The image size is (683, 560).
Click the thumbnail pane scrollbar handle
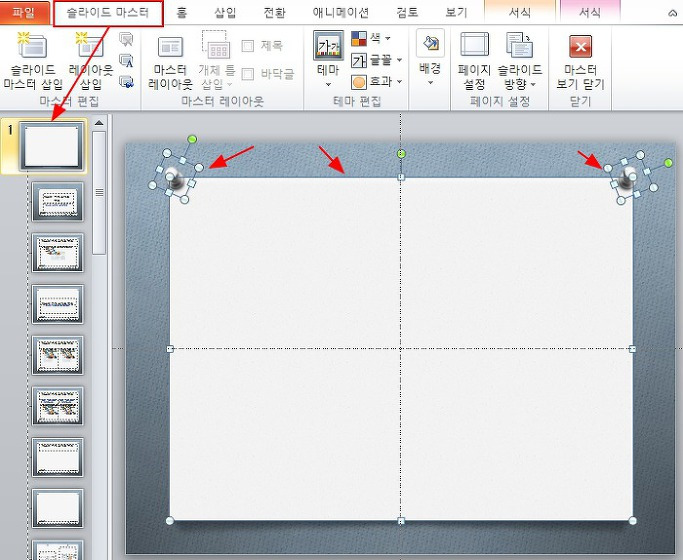99,192
